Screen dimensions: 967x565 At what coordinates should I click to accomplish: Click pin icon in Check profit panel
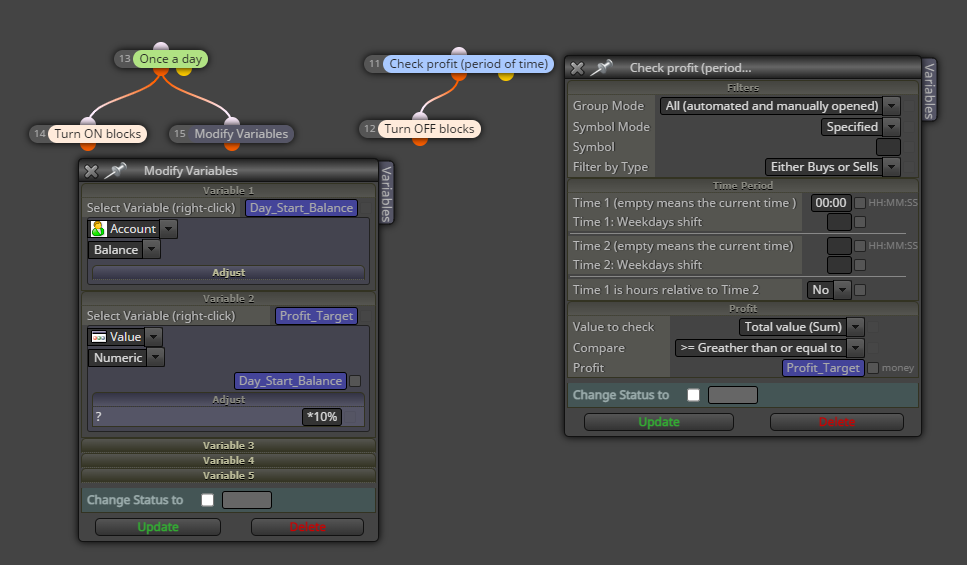click(601, 68)
